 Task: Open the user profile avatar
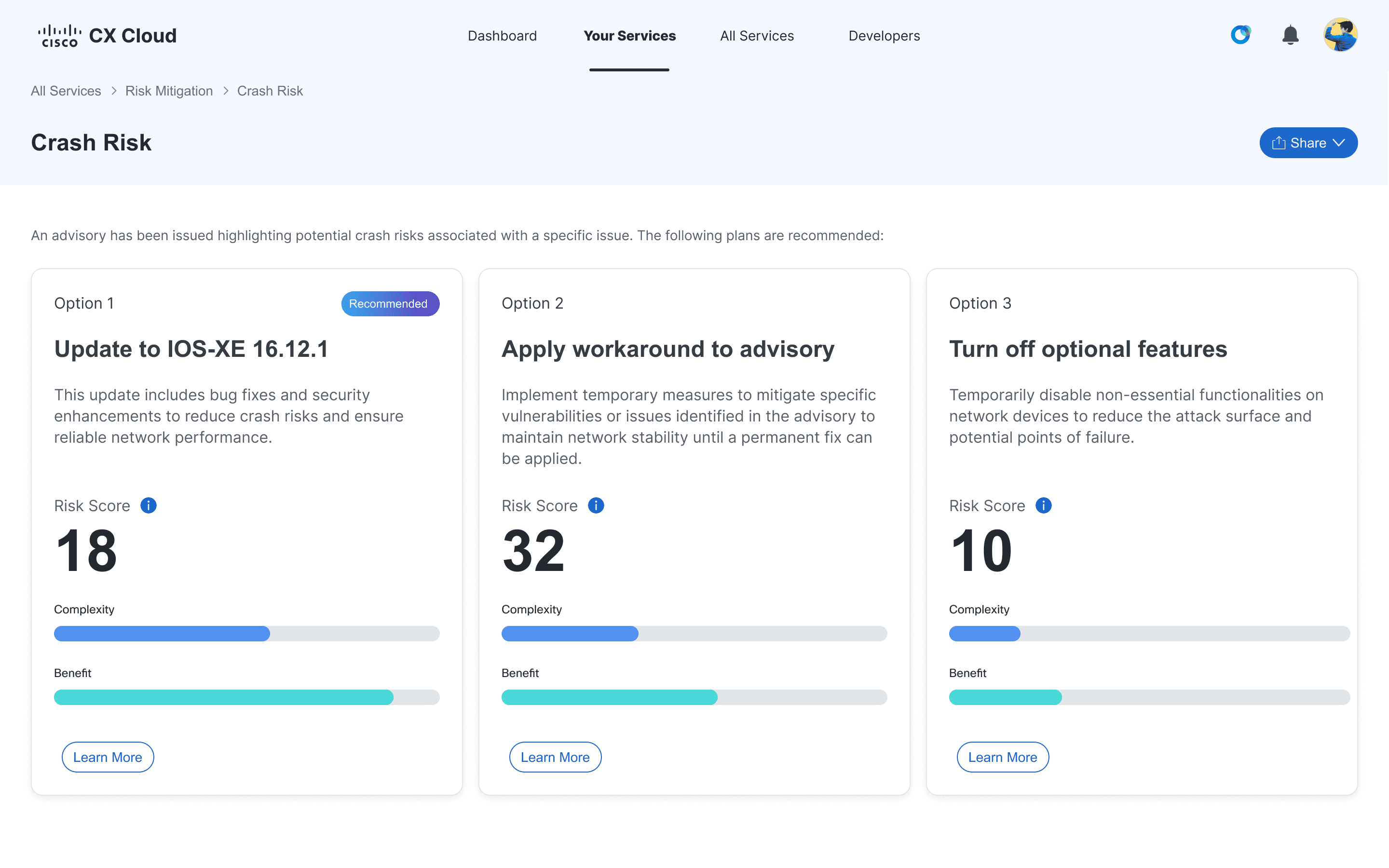[1340, 35]
